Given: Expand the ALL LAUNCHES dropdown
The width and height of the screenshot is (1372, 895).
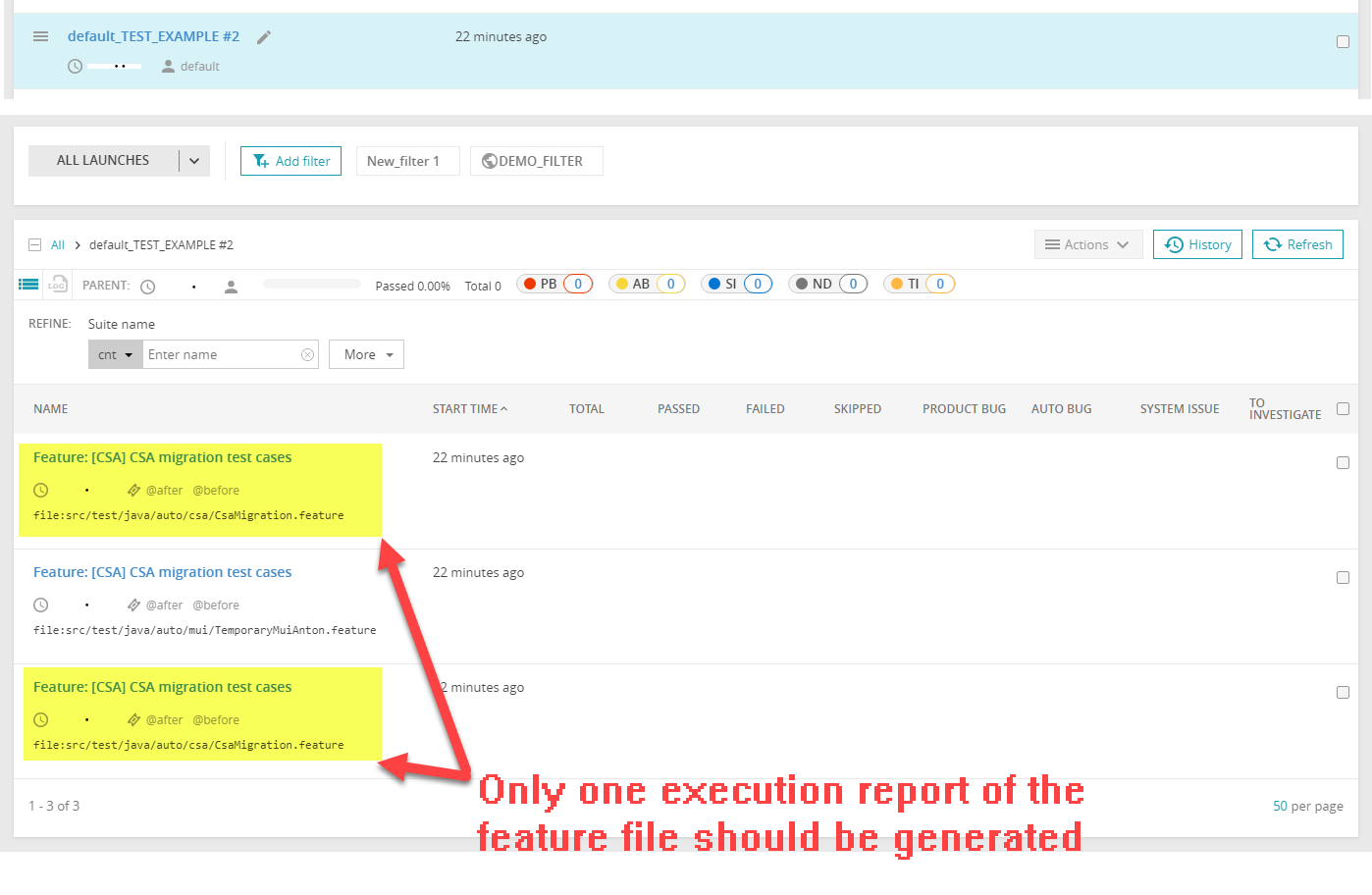Looking at the screenshot, I should tap(193, 160).
